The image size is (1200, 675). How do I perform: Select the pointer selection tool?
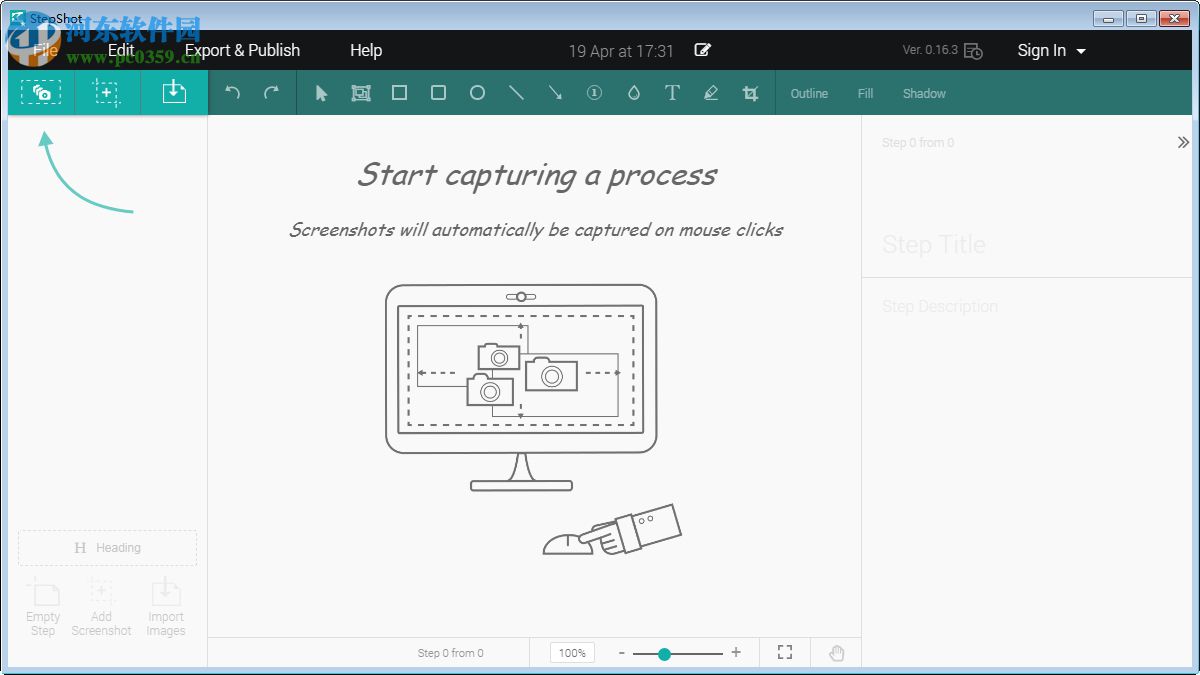[321, 93]
